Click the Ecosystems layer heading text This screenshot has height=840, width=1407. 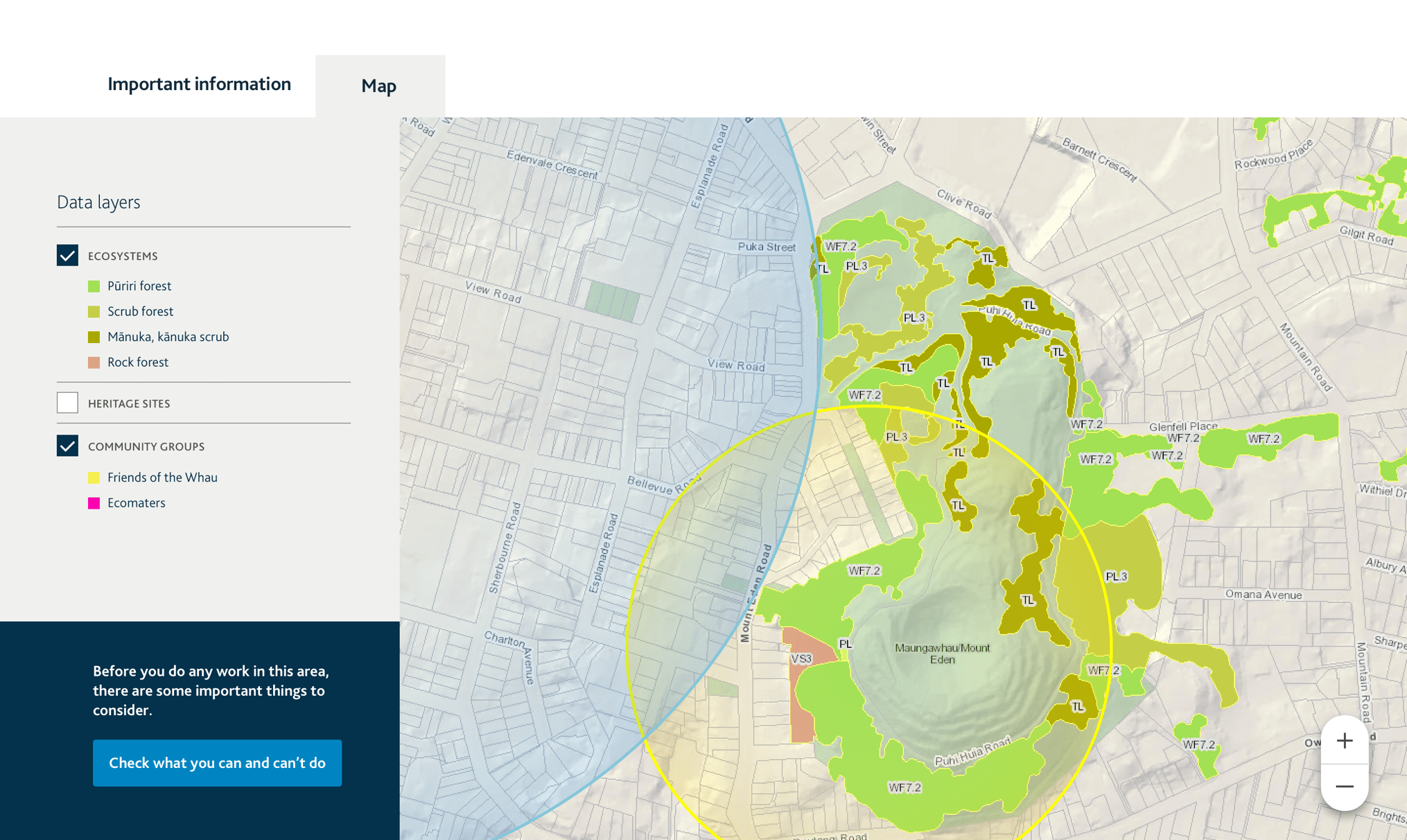click(x=123, y=256)
